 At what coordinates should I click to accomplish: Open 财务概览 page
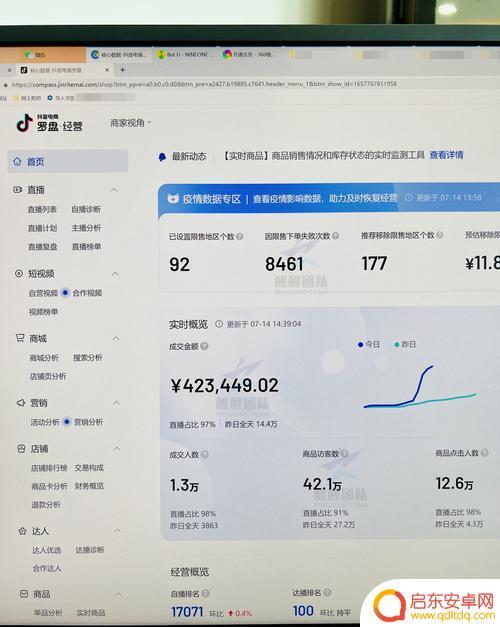click(x=89, y=486)
